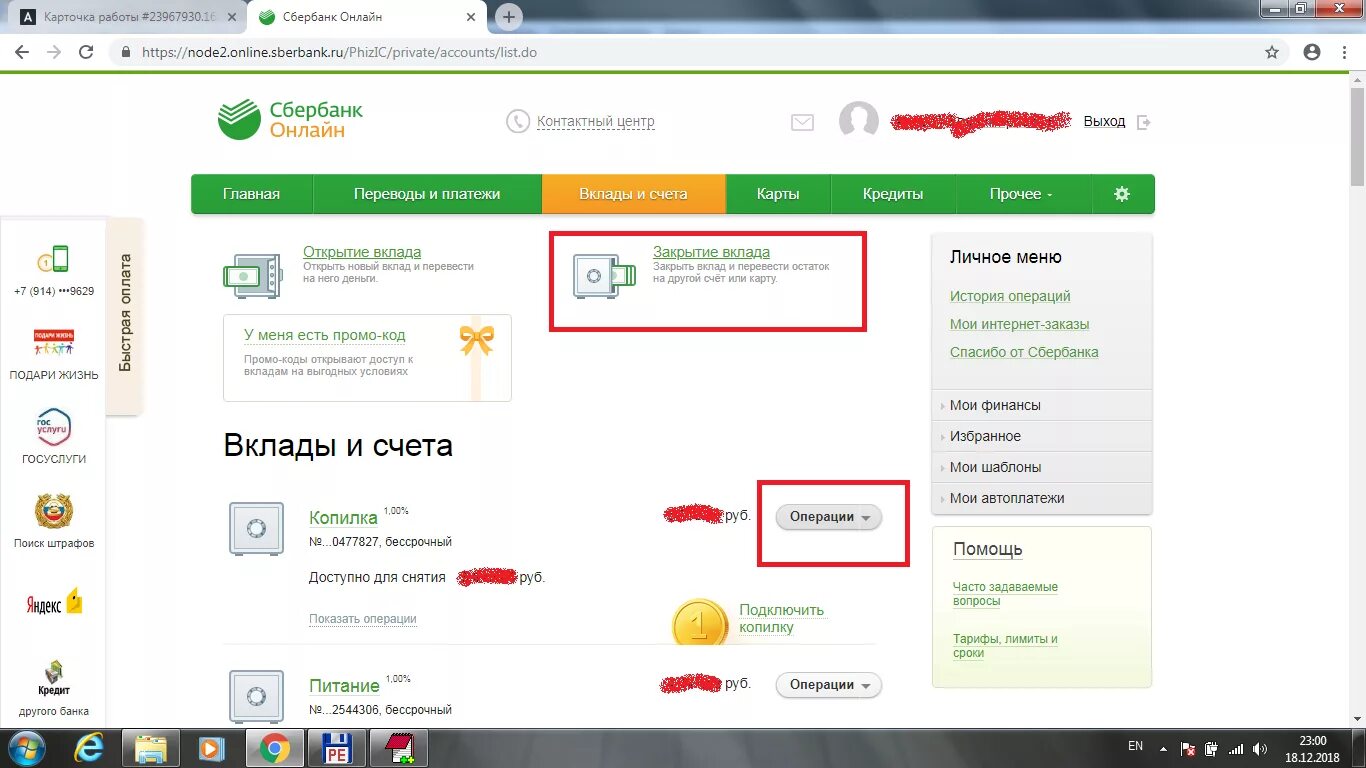Open the Contact Center phone icon
The width and height of the screenshot is (1366, 768).
pos(518,122)
